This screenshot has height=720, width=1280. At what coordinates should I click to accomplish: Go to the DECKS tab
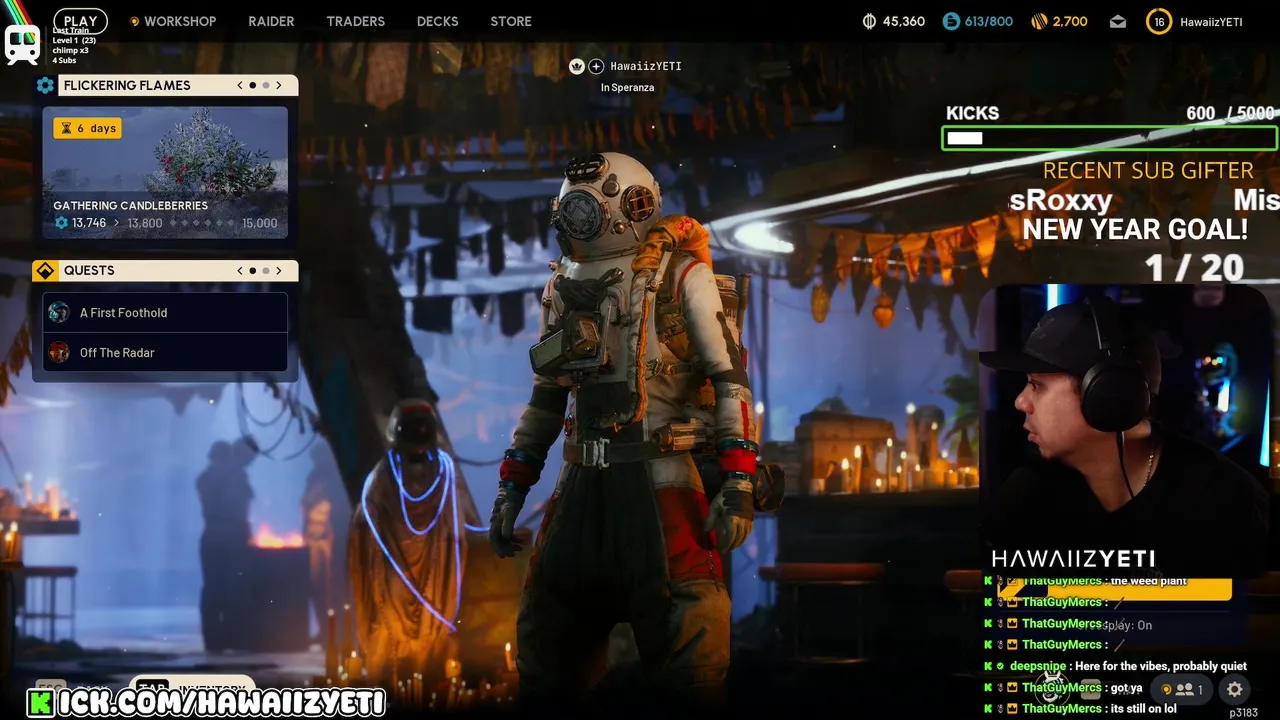click(x=437, y=21)
